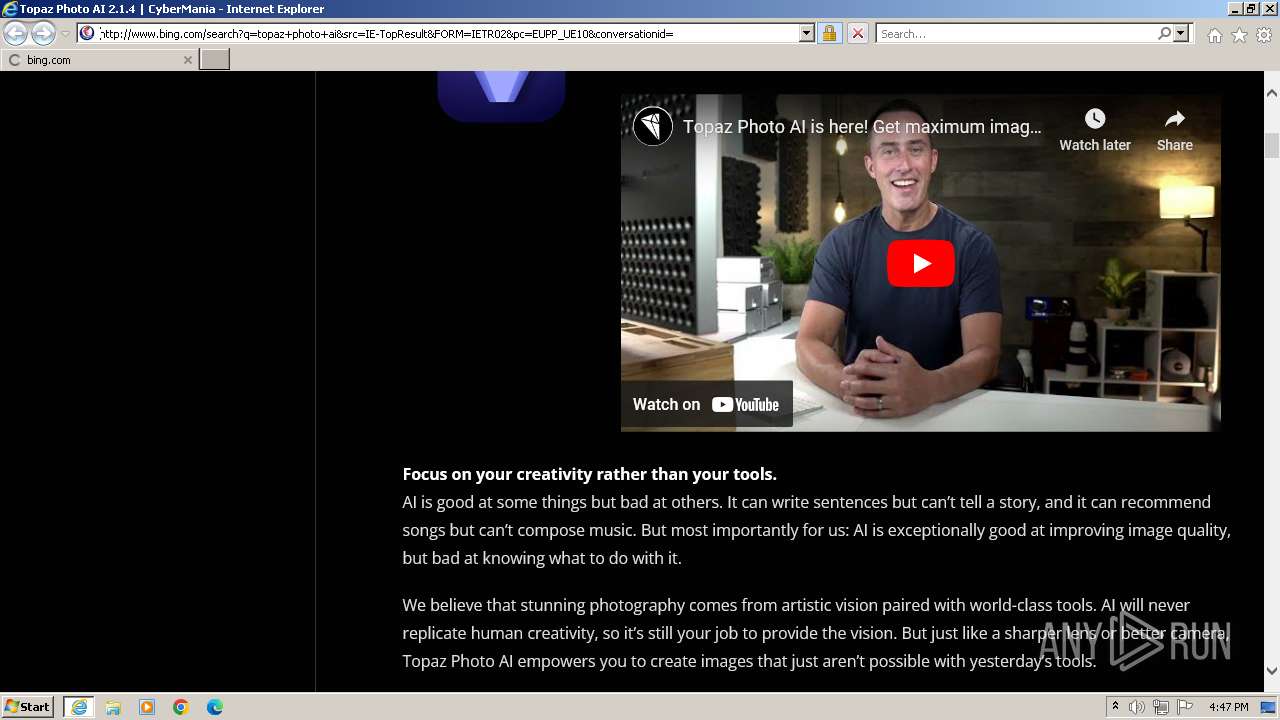Open the media player taskbar icon
This screenshot has width=1280, height=720.
[147, 707]
